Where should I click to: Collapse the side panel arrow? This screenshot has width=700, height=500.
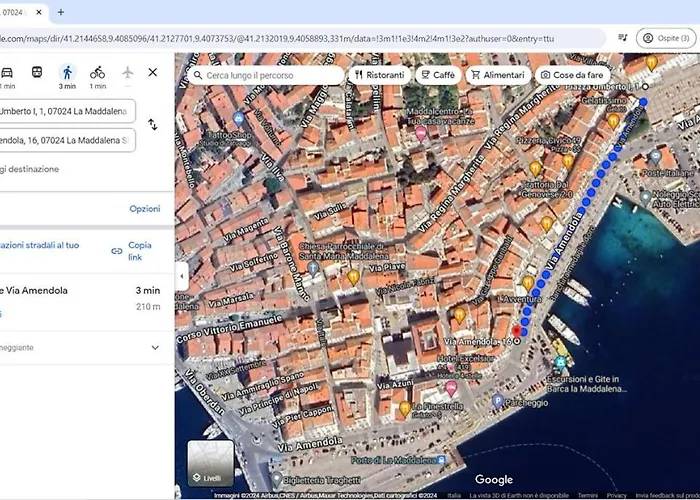[181, 277]
